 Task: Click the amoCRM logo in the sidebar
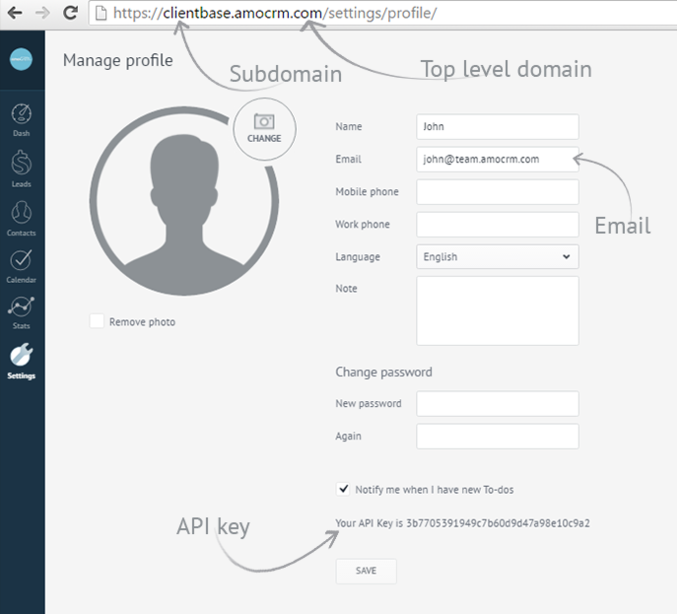point(21,59)
